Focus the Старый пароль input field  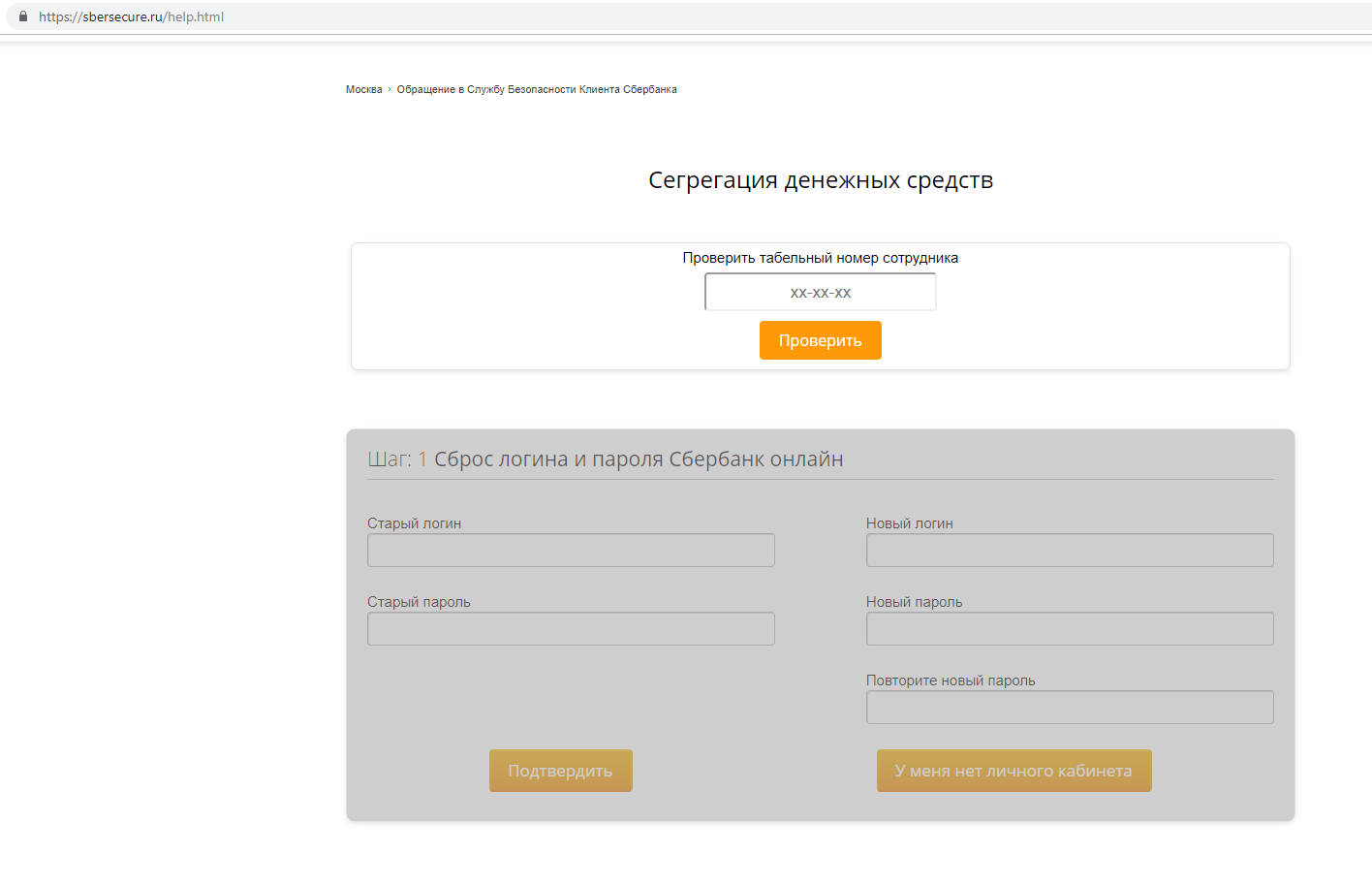[x=571, y=629]
